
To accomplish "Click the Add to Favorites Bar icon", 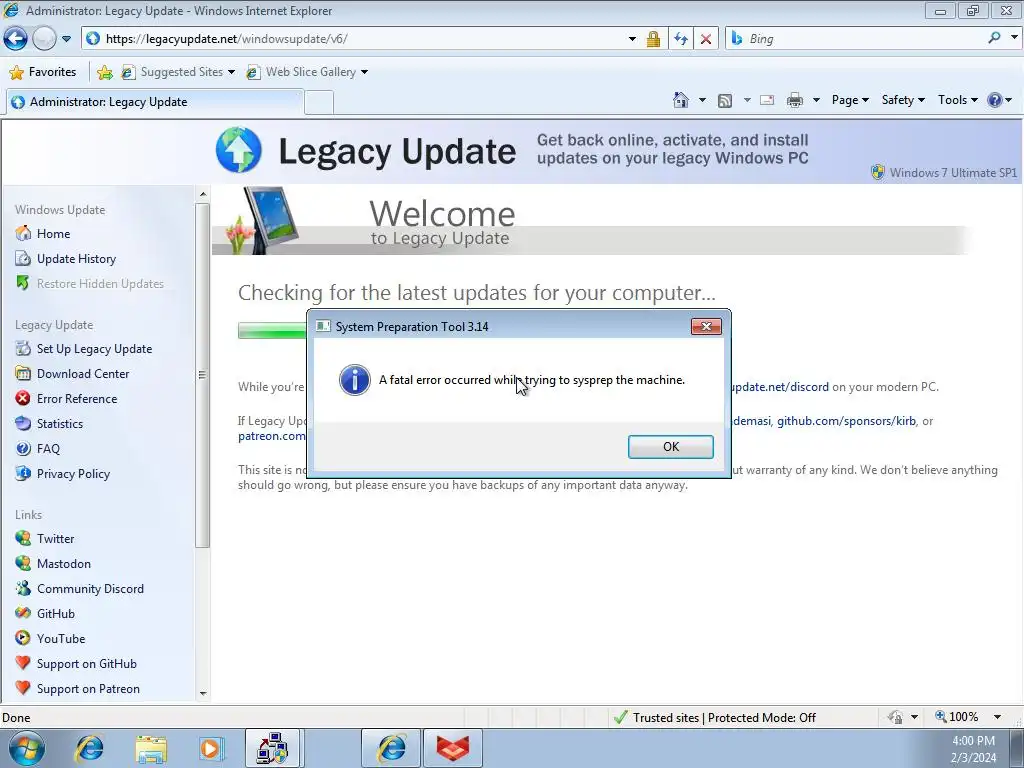I will pyautogui.click(x=104, y=72).
